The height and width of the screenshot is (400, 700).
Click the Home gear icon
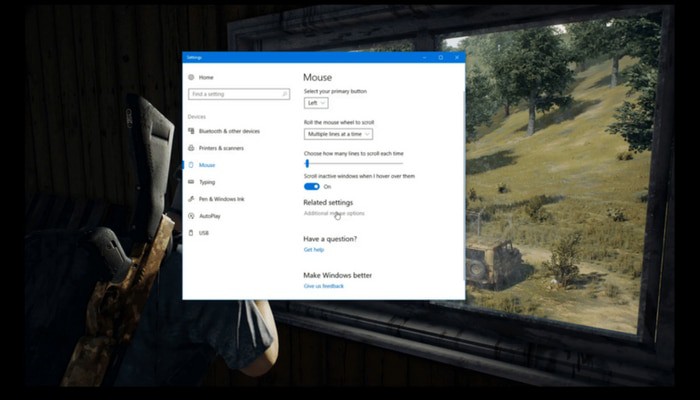tap(191, 77)
